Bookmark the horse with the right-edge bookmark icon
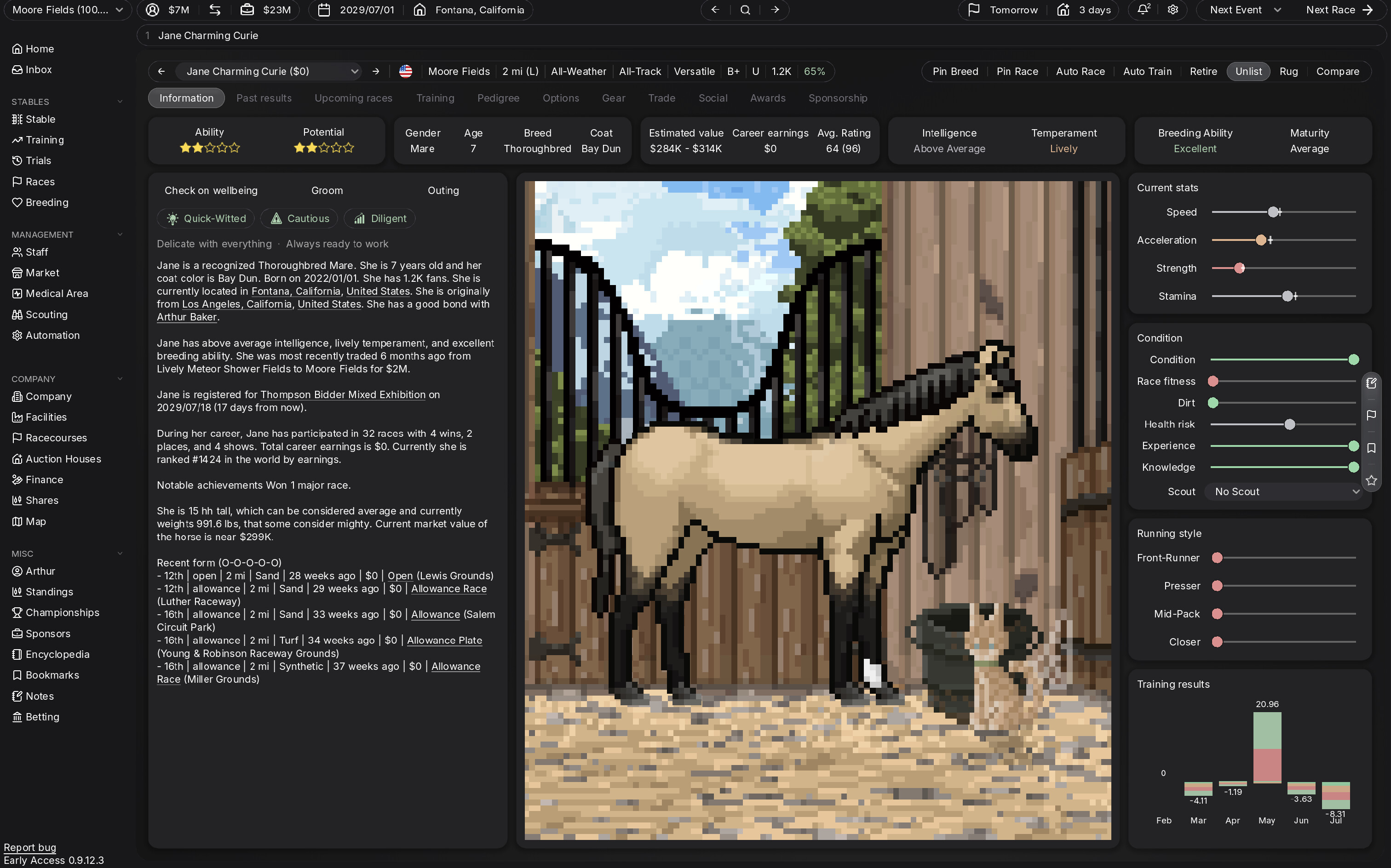 pyautogui.click(x=1372, y=448)
